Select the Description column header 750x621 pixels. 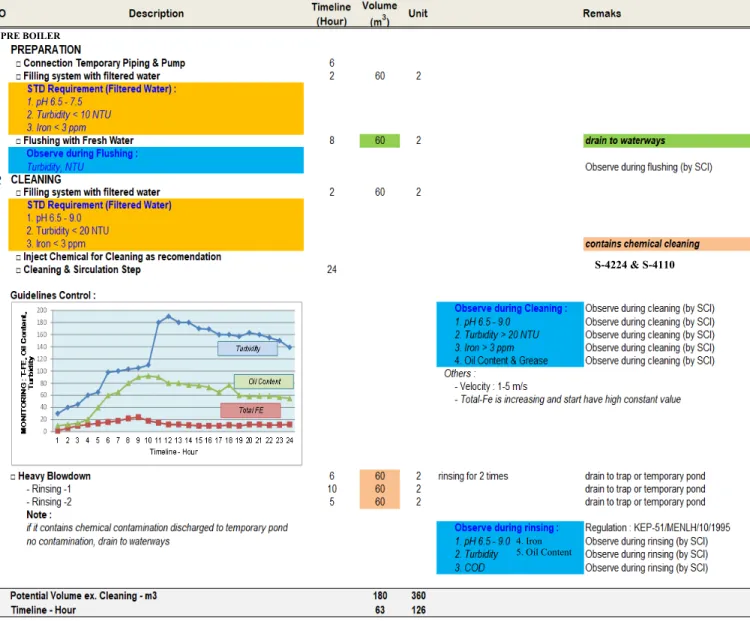click(x=156, y=13)
